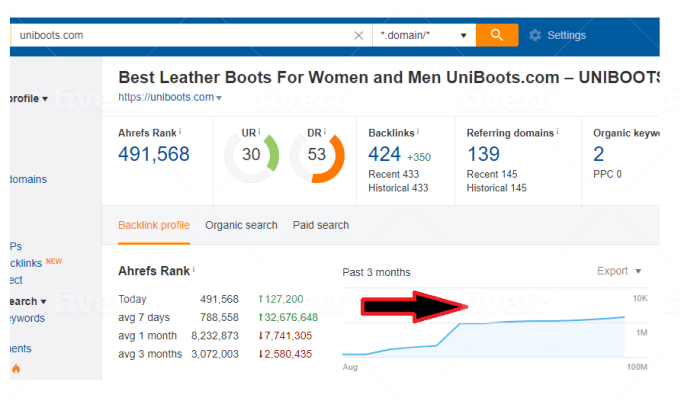The height and width of the screenshot is (411, 680).
Task: Open the IPs sidebar link
Action: click(16, 246)
